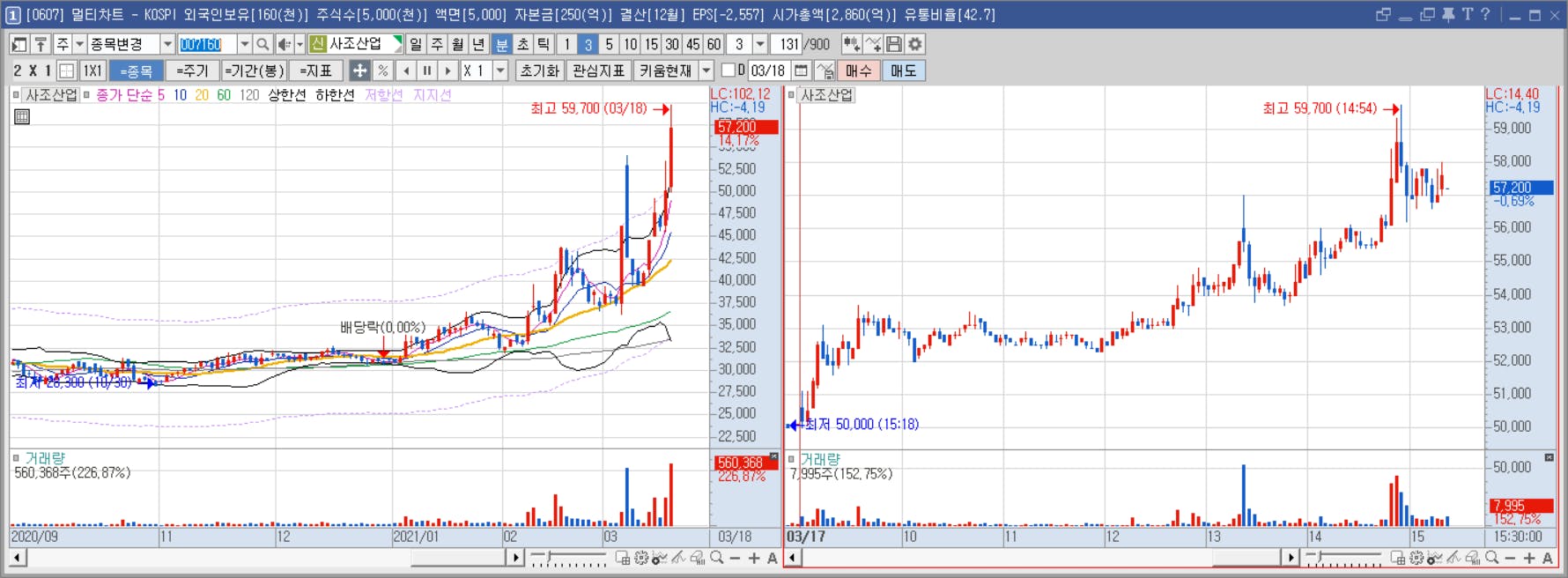1568x578 pixels.
Task: Click the minus zoom-out icon under the left chart
Action: [735, 558]
